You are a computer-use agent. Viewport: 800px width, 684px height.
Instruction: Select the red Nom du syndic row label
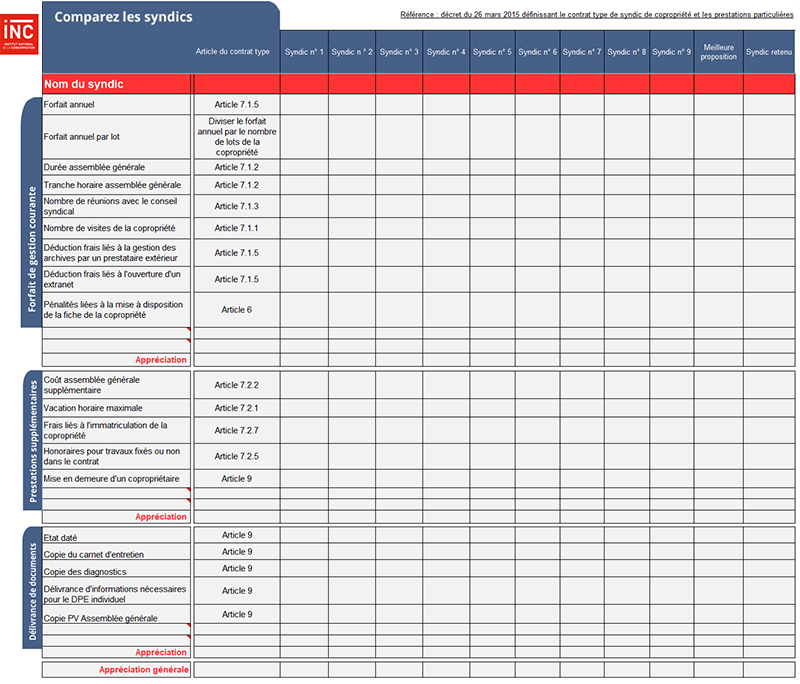coord(84,84)
